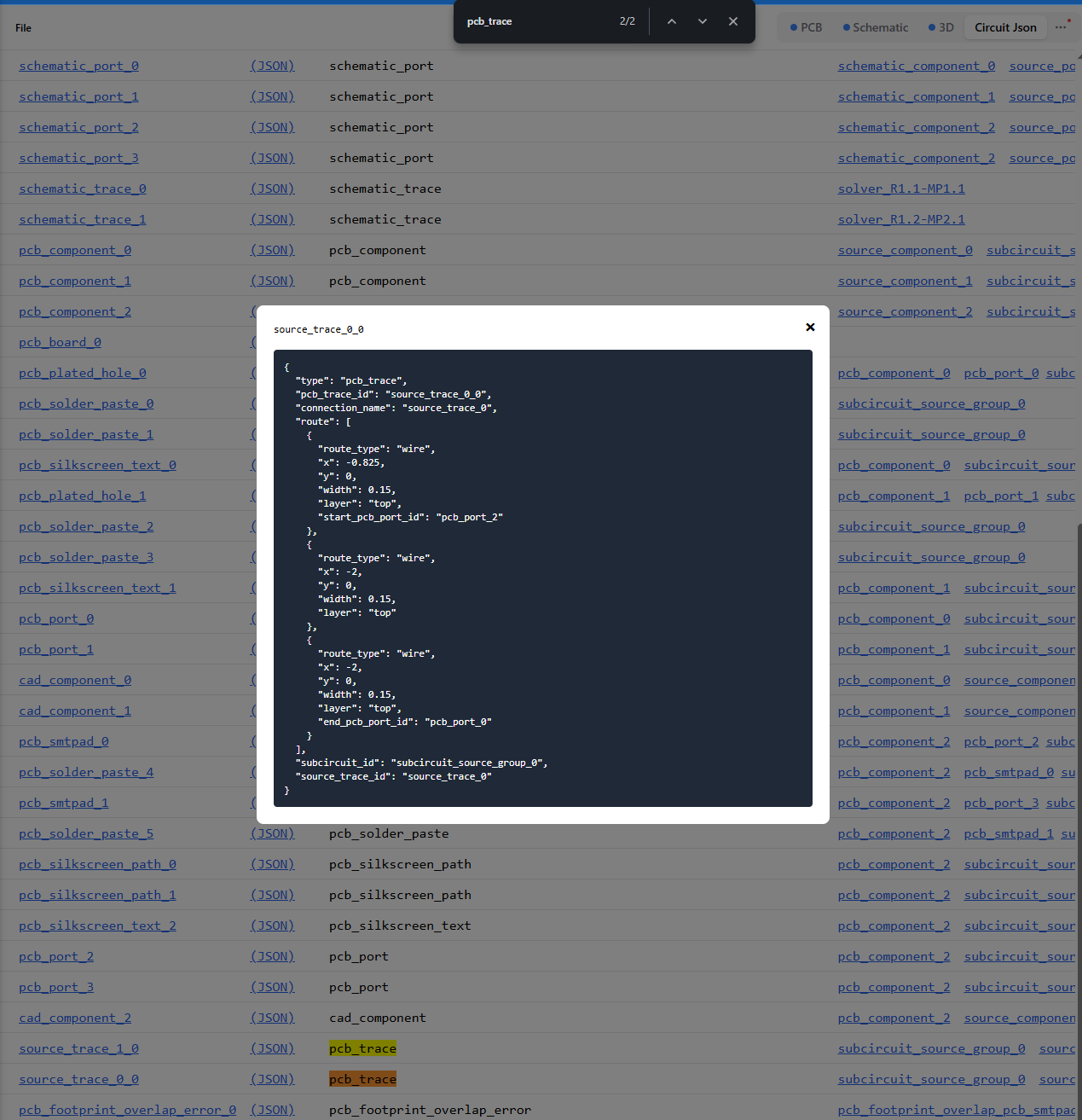The image size is (1082, 1120).
Task: Open JSON for schematic_trace_1
Action: point(272,219)
